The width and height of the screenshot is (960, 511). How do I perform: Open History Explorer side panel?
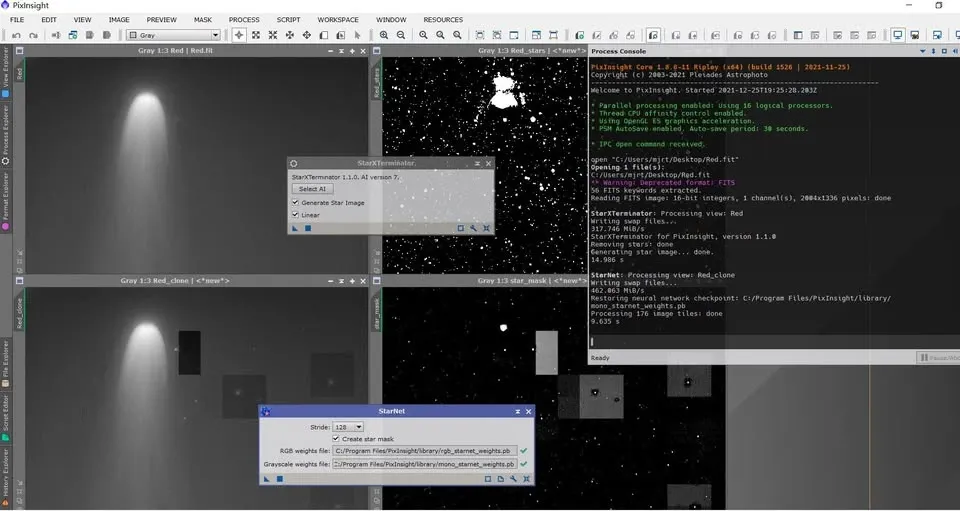point(6,478)
